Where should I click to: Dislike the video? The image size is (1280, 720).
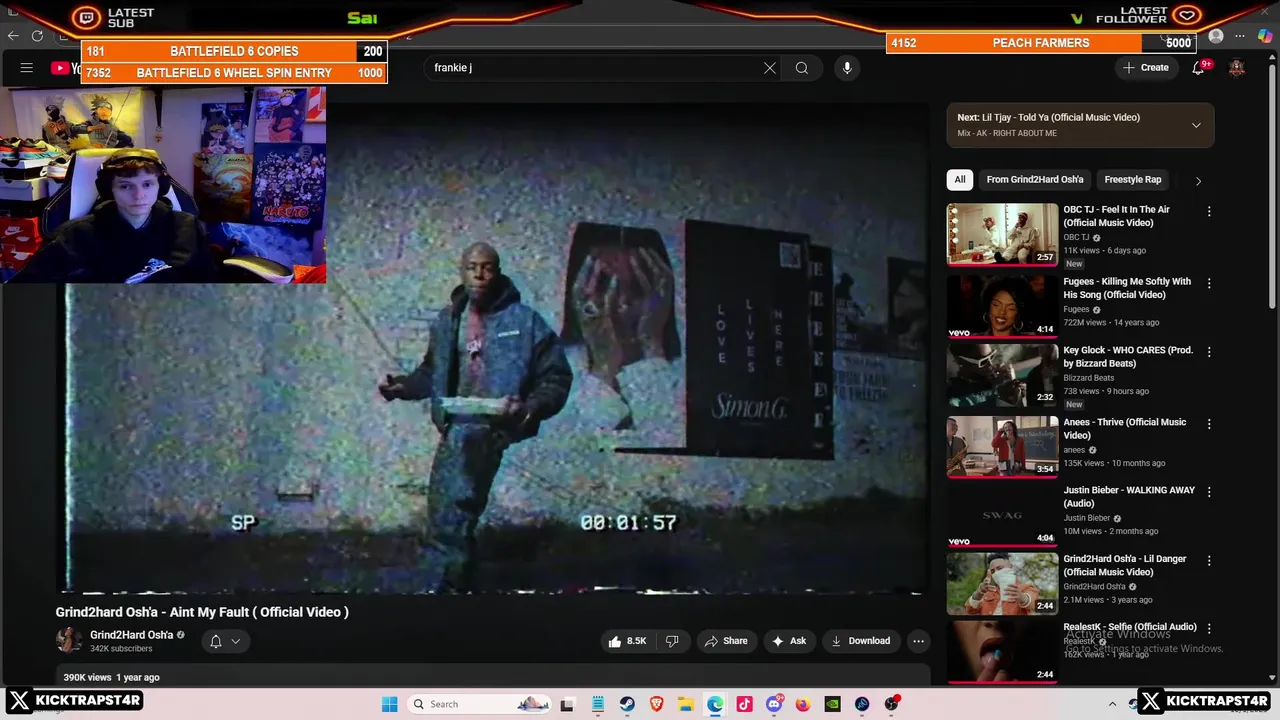click(672, 641)
